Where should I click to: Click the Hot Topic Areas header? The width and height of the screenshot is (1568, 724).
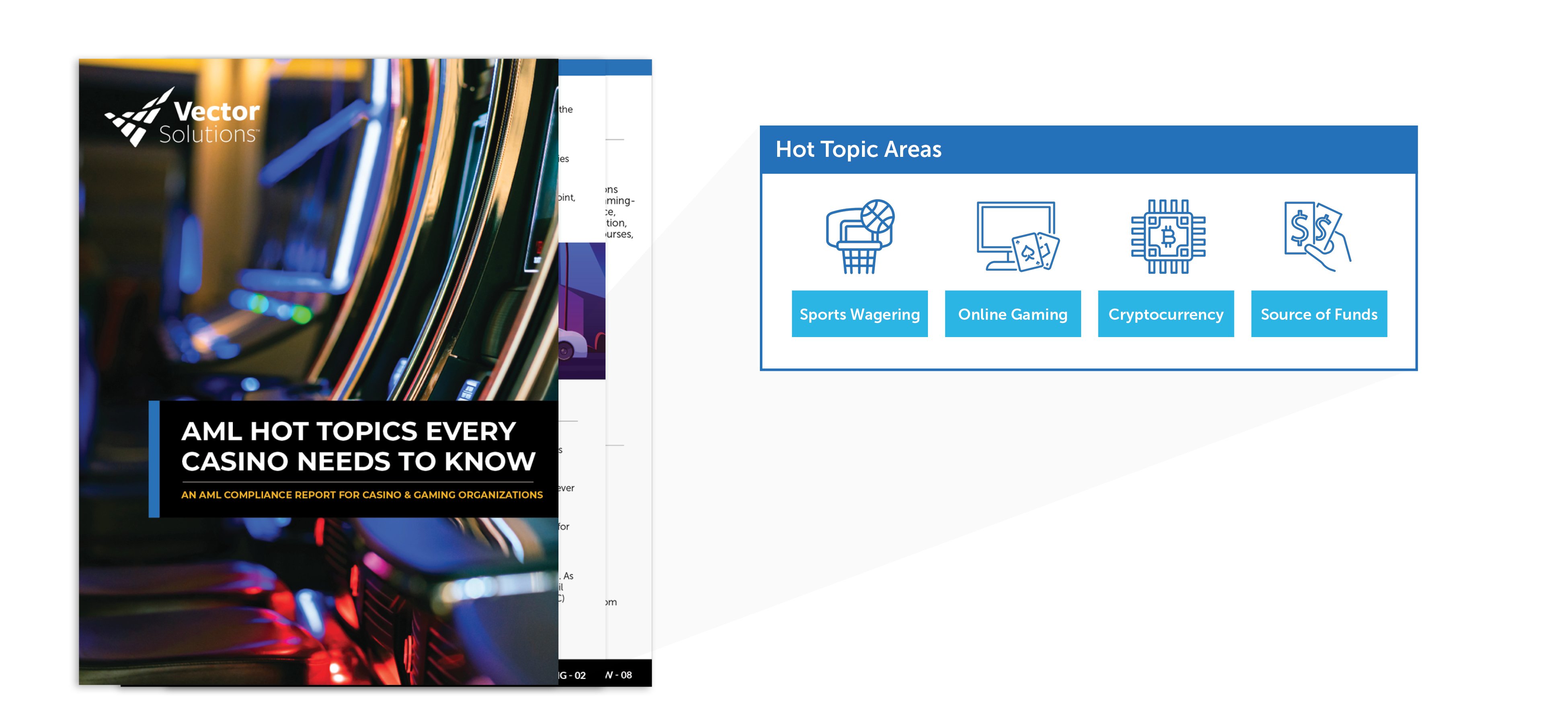click(x=1088, y=149)
